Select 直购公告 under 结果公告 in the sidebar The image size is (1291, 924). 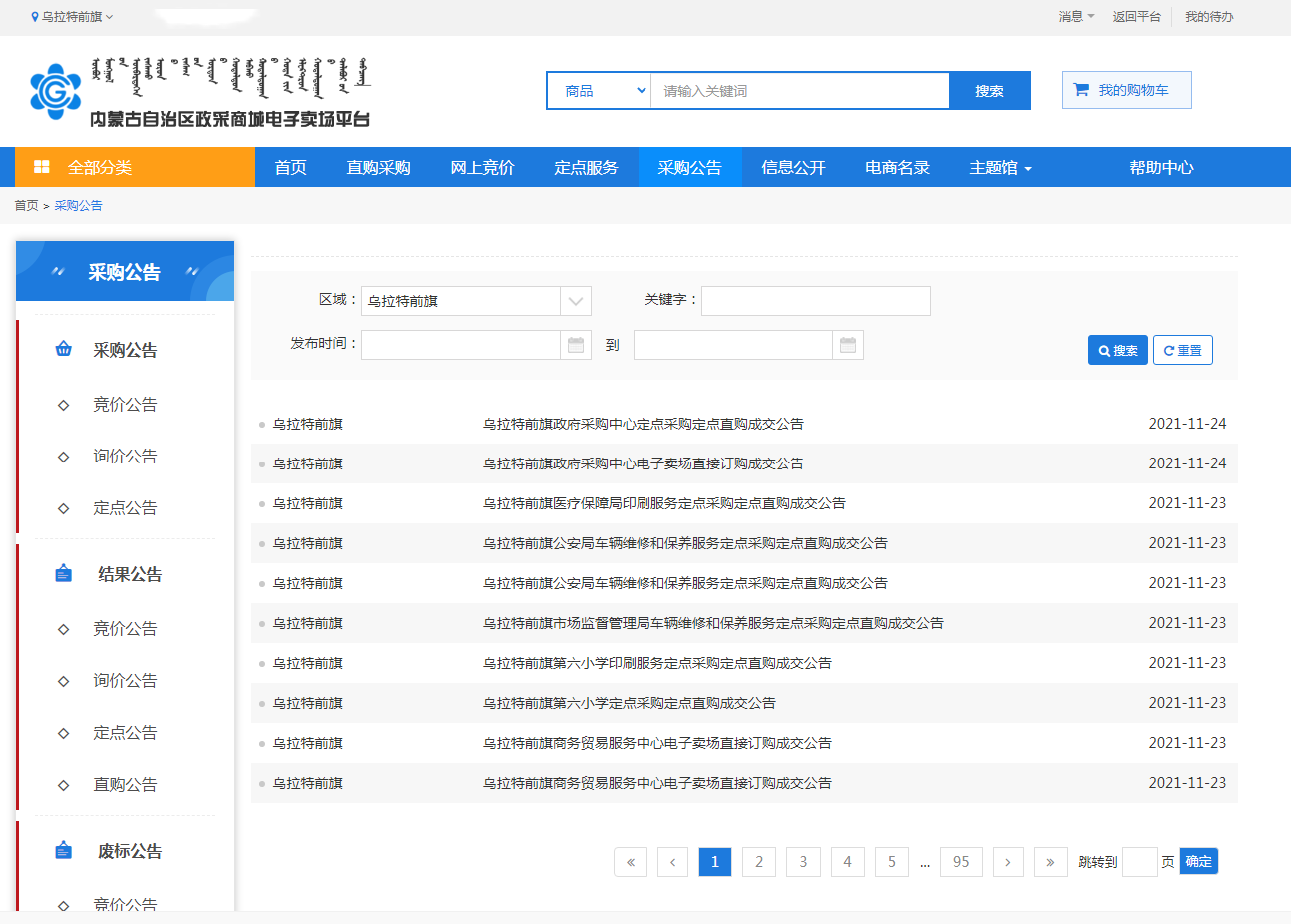point(125,785)
